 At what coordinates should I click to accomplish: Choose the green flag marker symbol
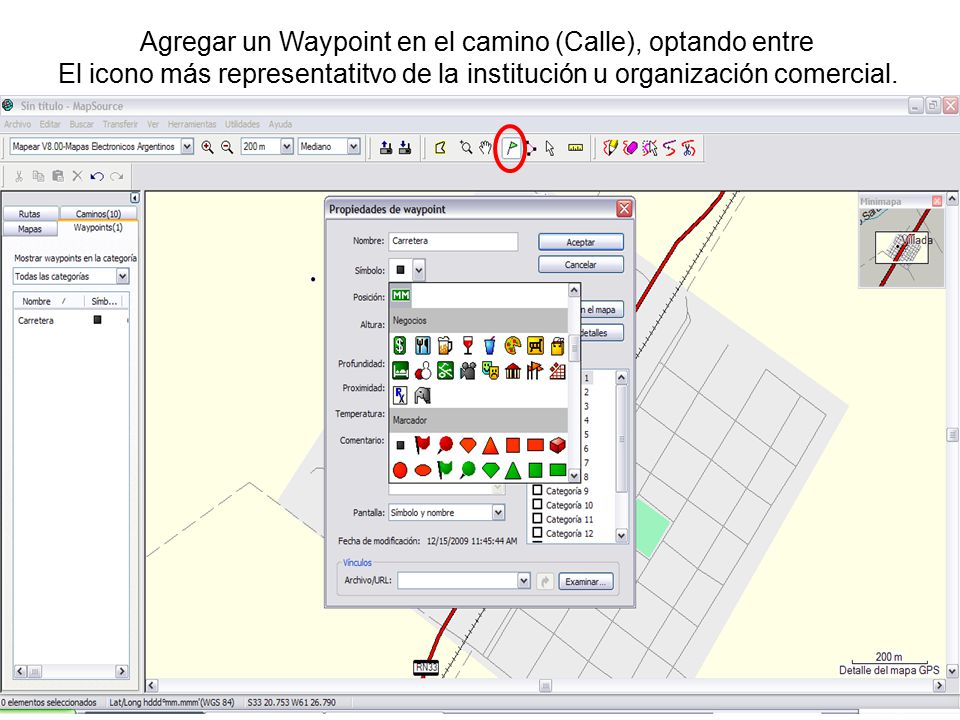(x=445, y=470)
